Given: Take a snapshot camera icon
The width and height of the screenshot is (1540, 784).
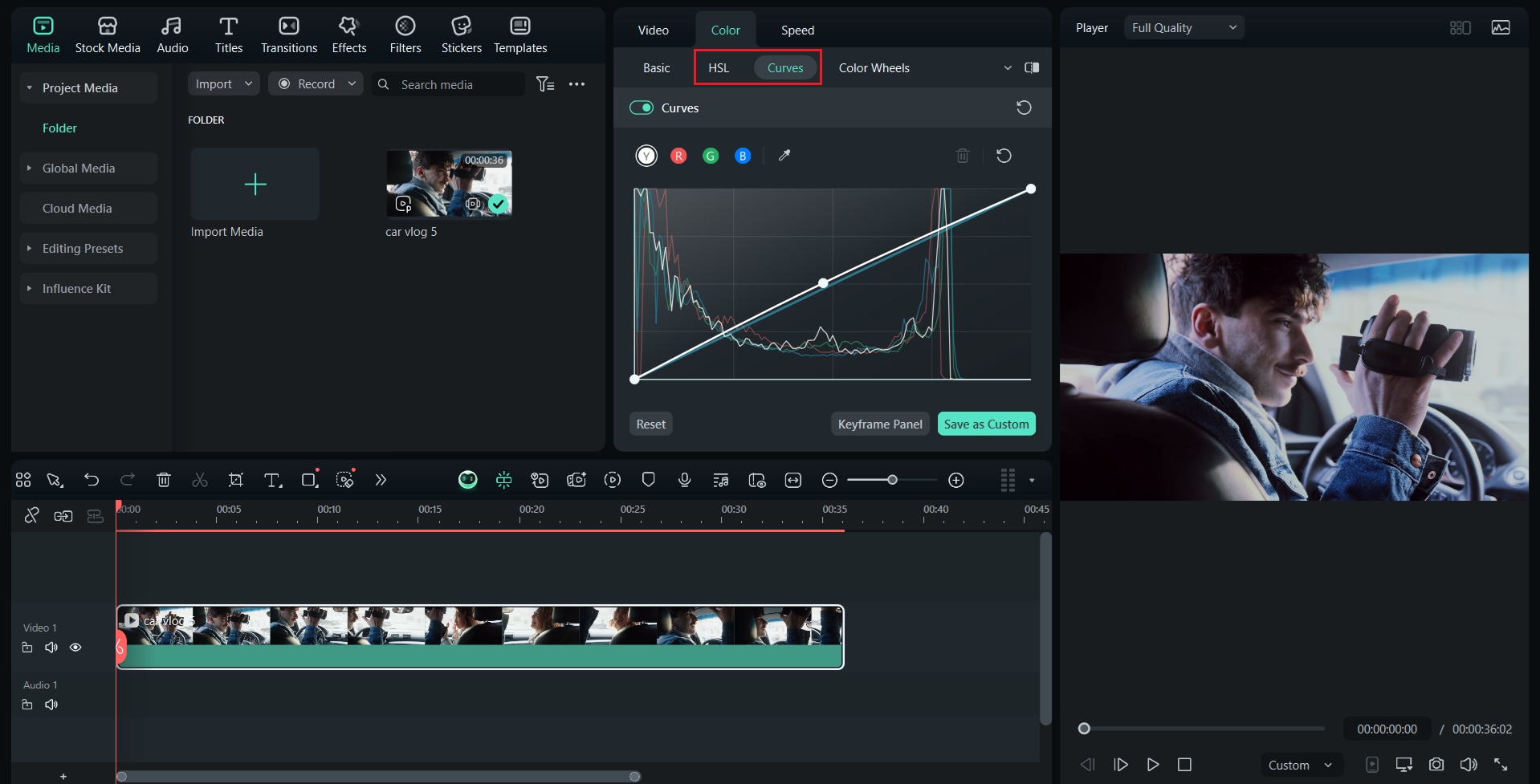Looking at the screenshot, I should click(x=1436, y=765).
